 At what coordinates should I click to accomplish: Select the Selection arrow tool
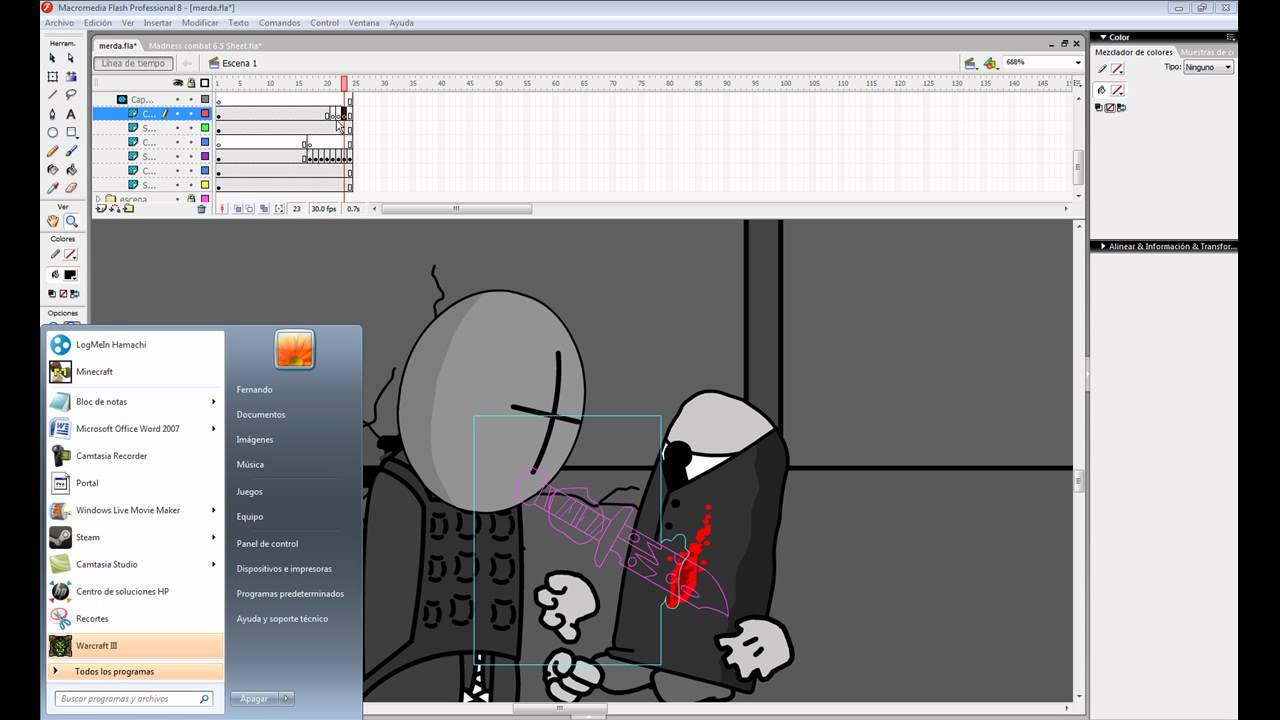click(x=53, y=58)
